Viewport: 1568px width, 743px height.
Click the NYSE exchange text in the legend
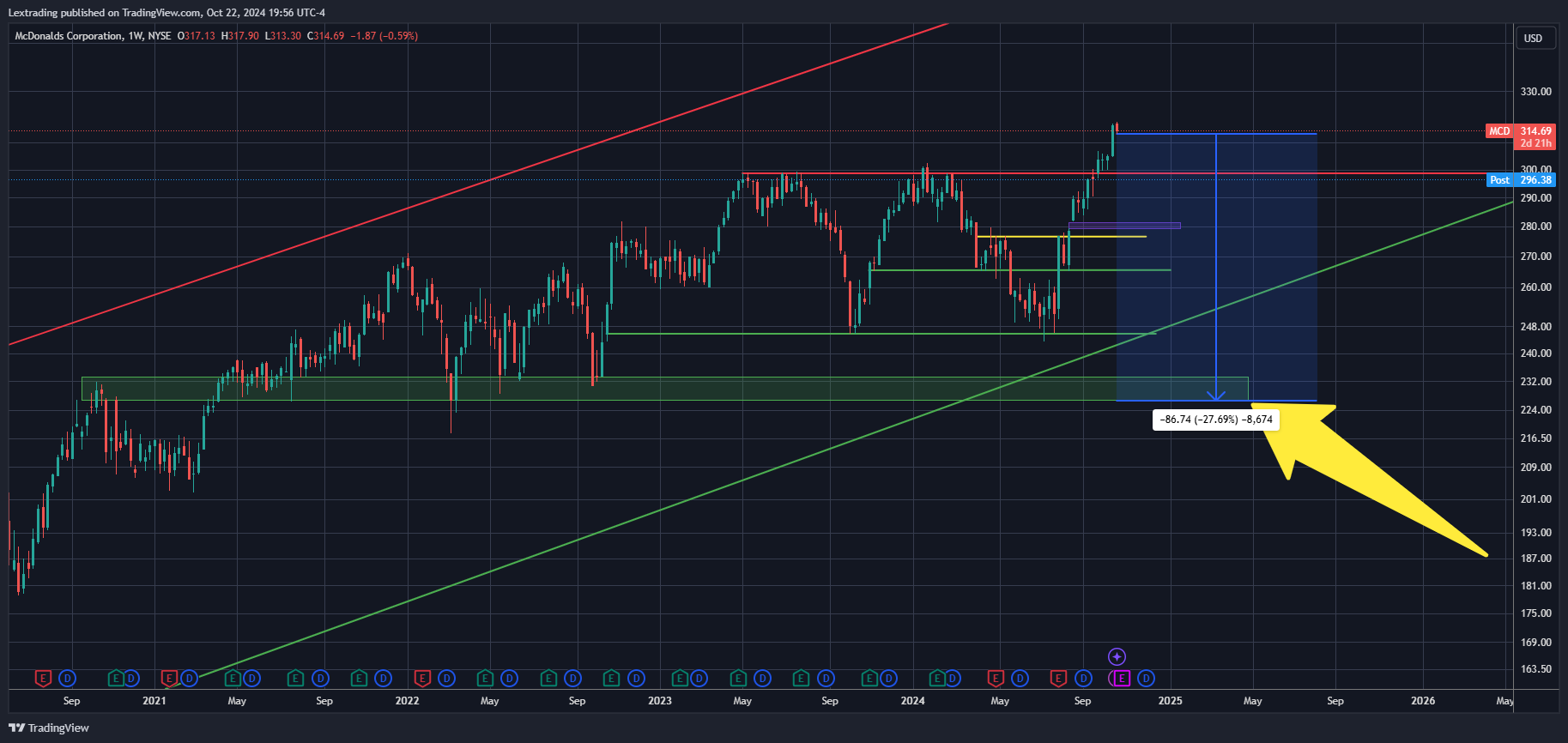click(160, 36)
